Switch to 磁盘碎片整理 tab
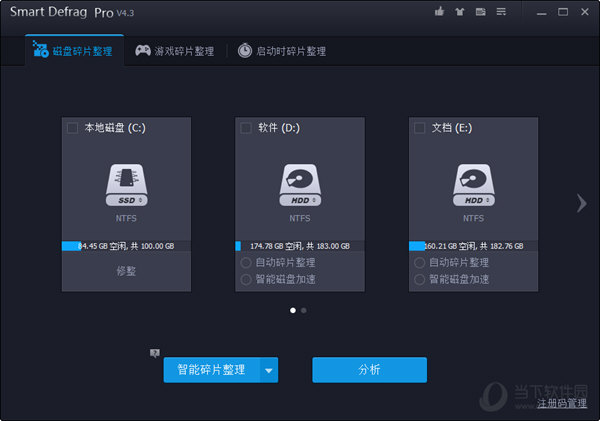 74,51
